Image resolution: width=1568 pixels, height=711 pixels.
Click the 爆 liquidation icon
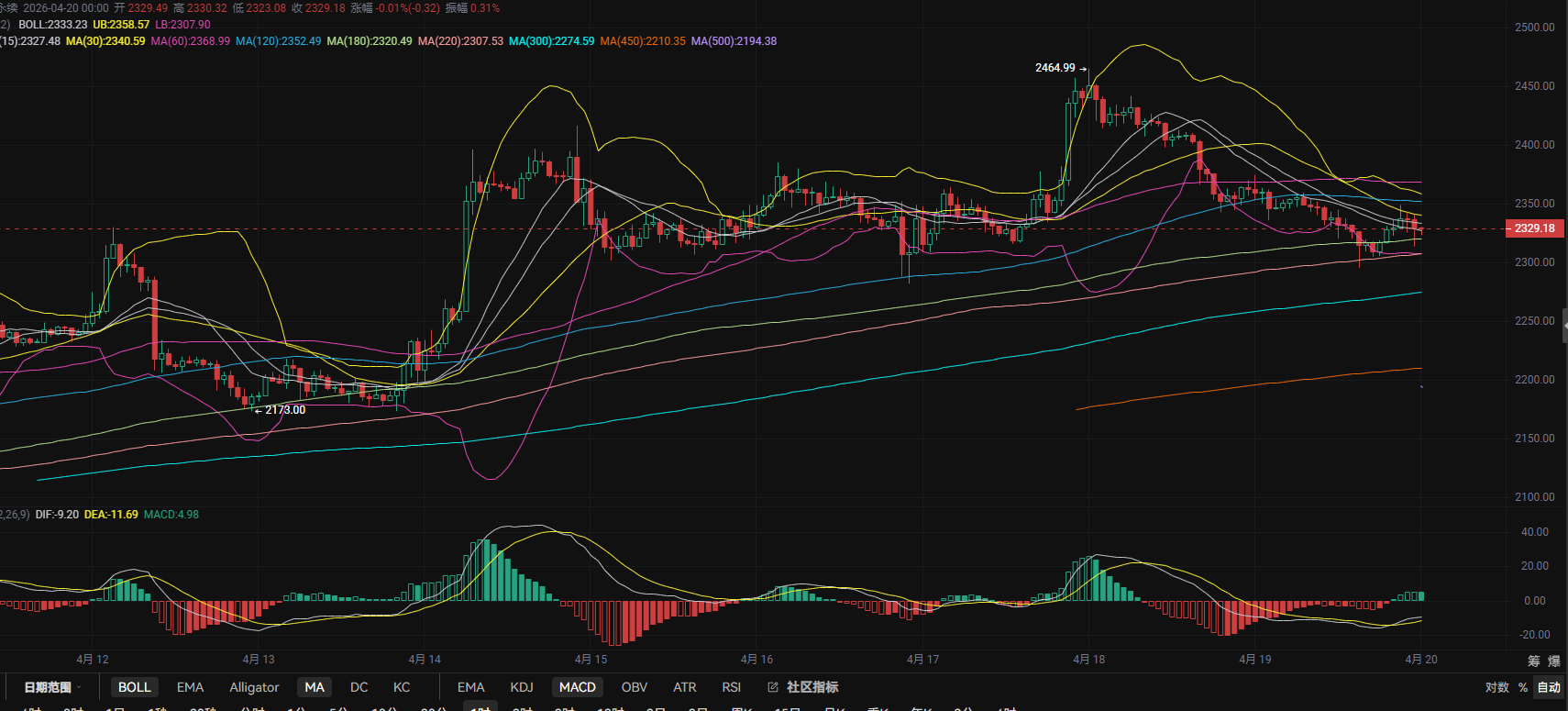pyautogui.click(x=1553, y=661)
